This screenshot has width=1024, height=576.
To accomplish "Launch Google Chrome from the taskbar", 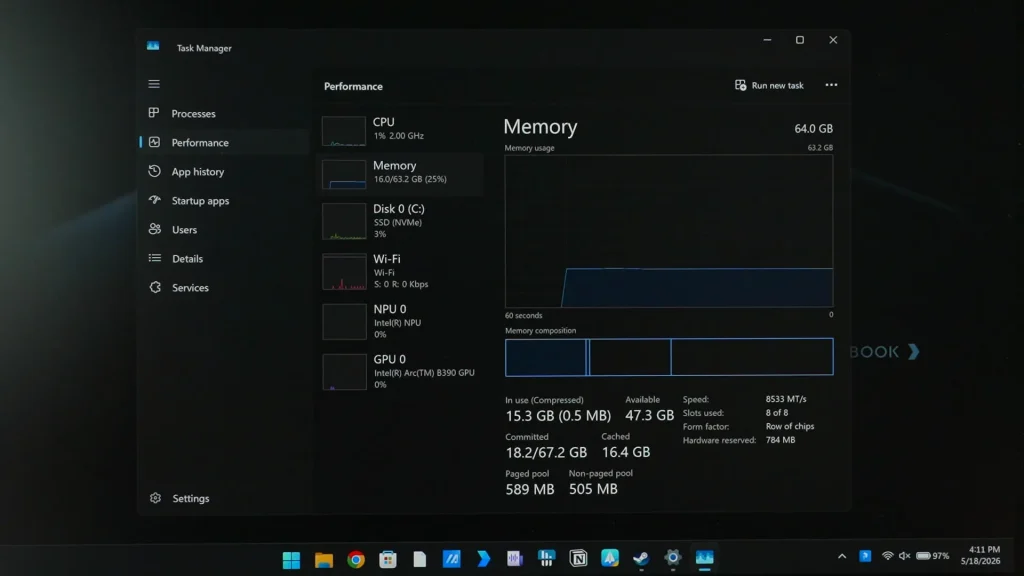I will click(356, 560).
